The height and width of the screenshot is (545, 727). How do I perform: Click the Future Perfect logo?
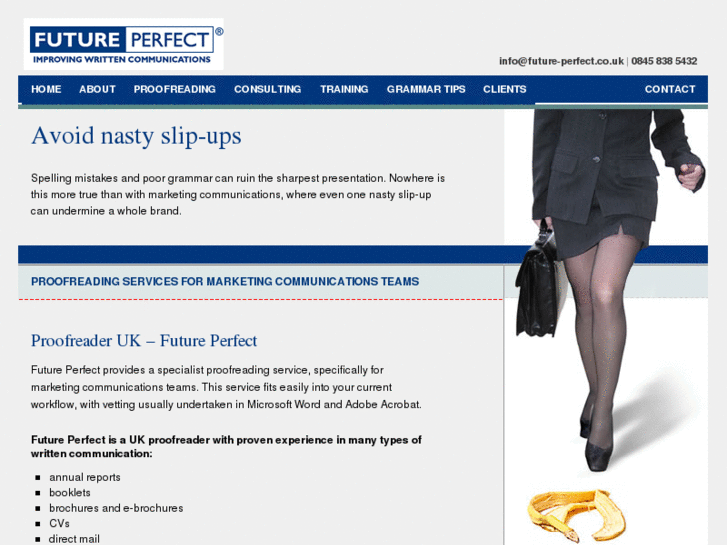coord(123,44)
